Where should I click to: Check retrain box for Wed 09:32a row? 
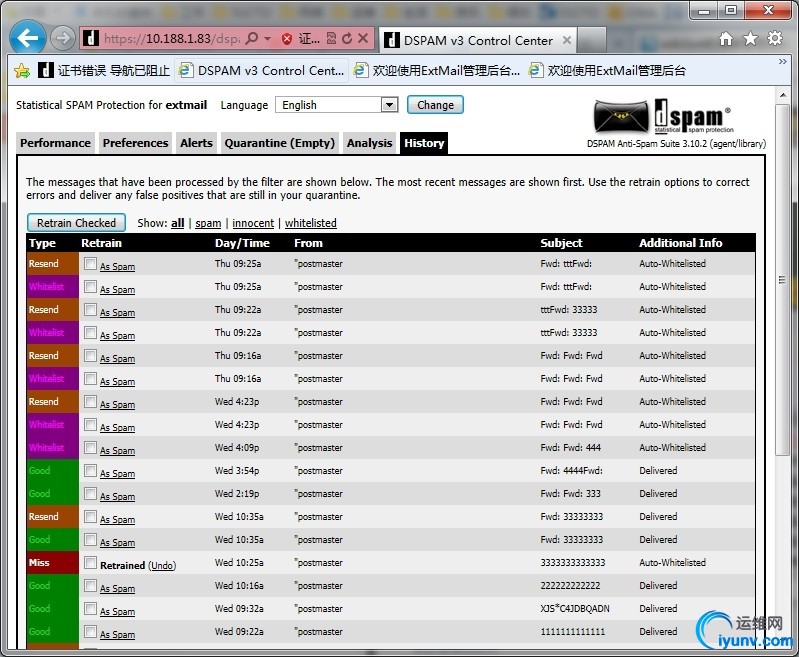click(x=90, y=608)
